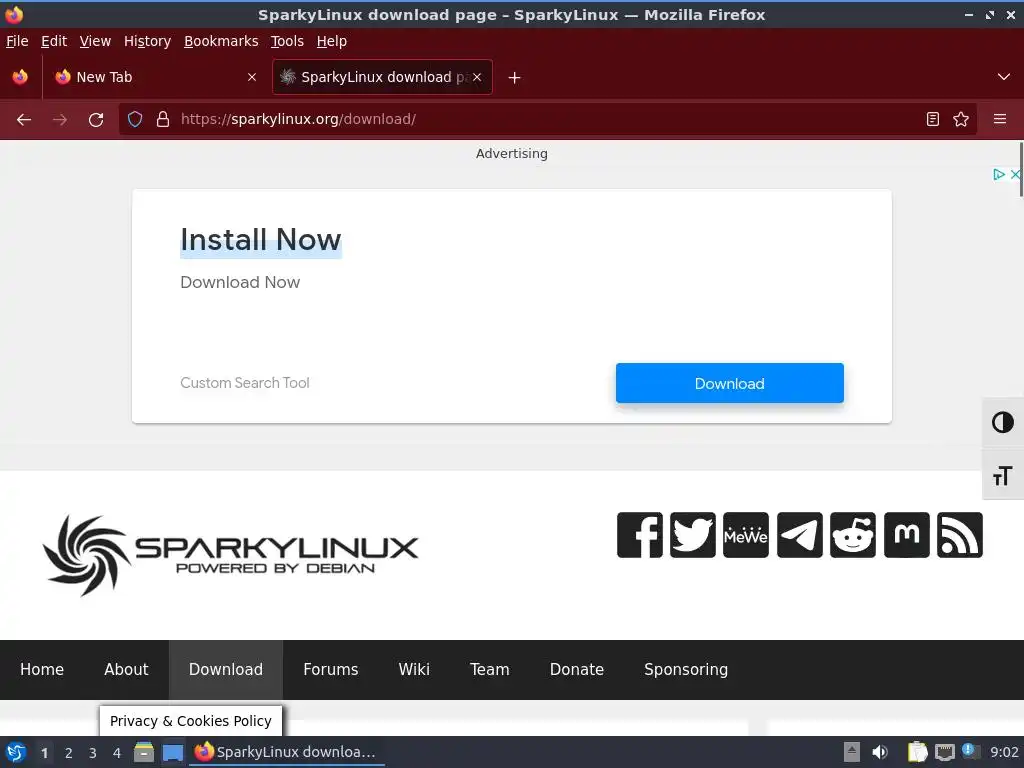The height and width of the screenshot is (768, 1024).
Task: Open the MeWe social icon
Action: tap(746, 535)
